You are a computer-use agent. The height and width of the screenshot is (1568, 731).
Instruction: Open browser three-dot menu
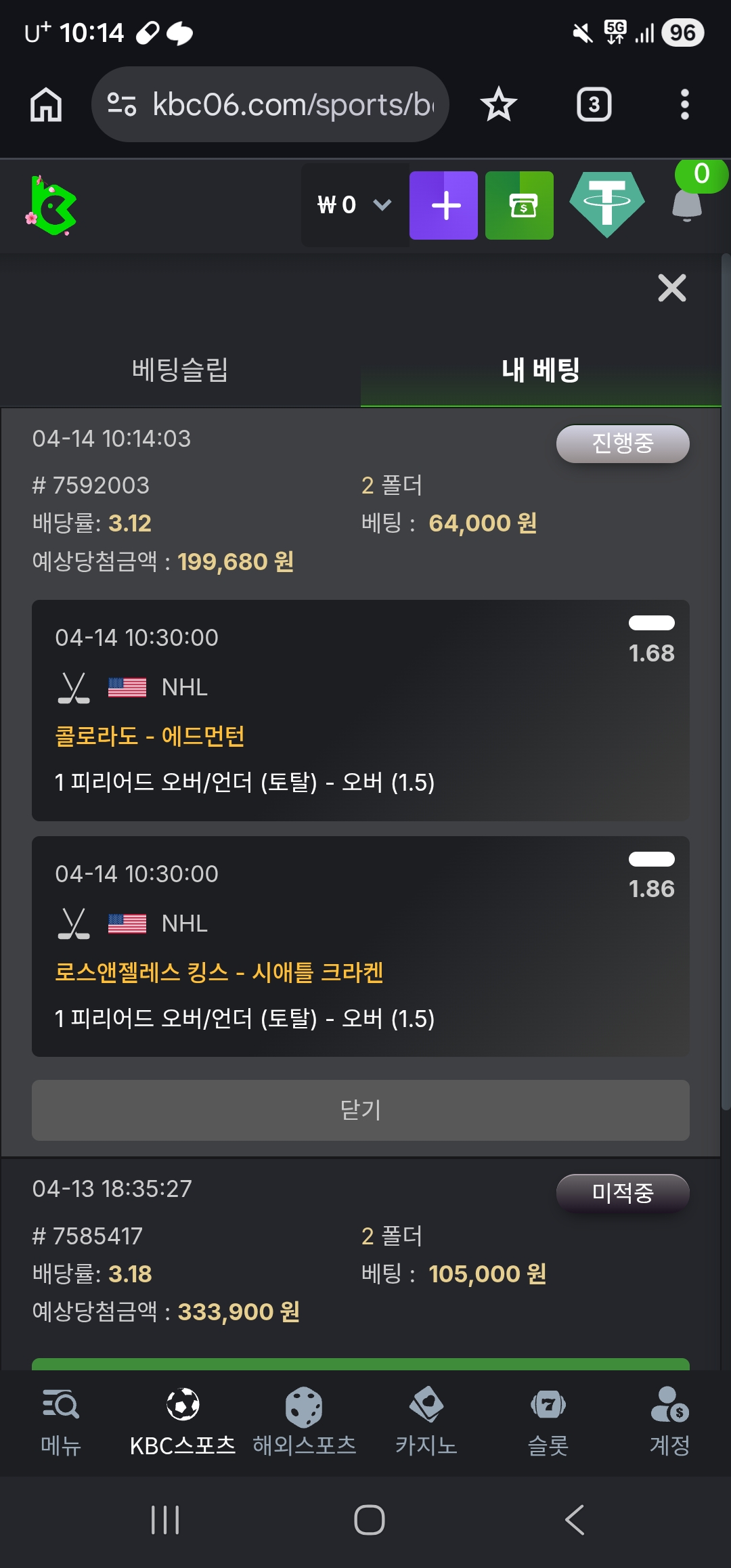click(684, 105)
